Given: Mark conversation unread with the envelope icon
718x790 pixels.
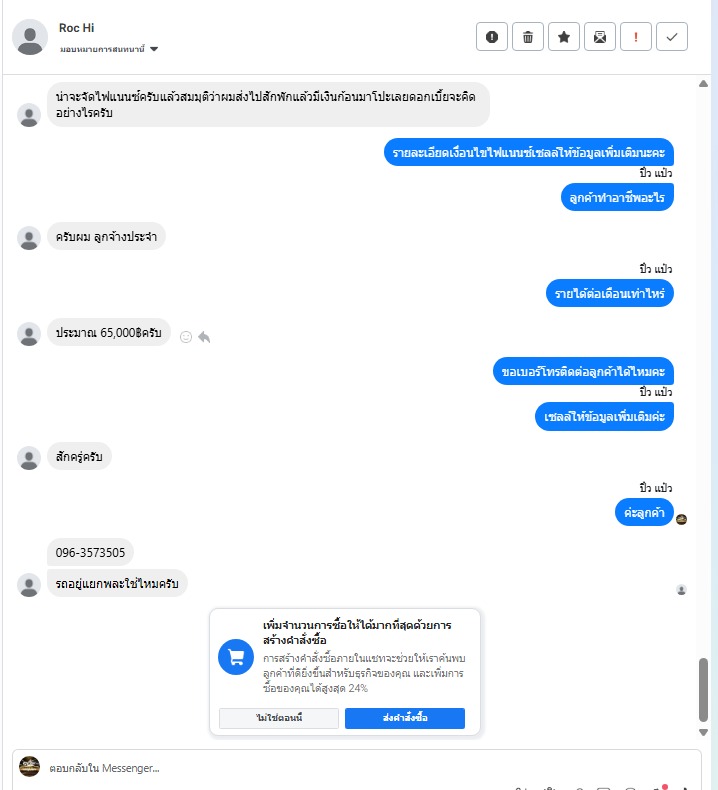Looking at the screenshot, I should click(x=600, y=37).
